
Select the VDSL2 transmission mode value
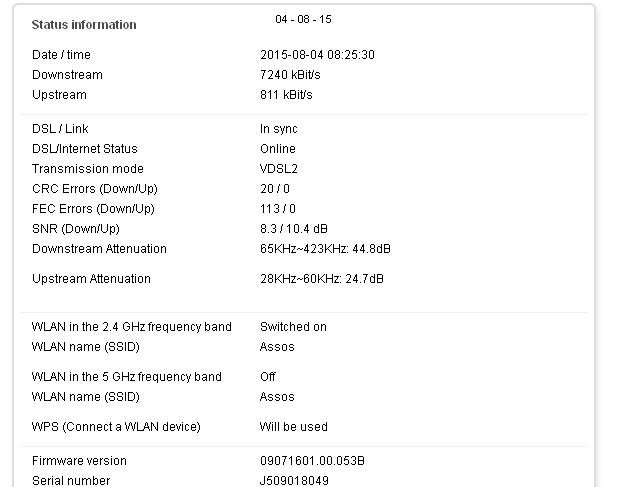pos(279,169)
